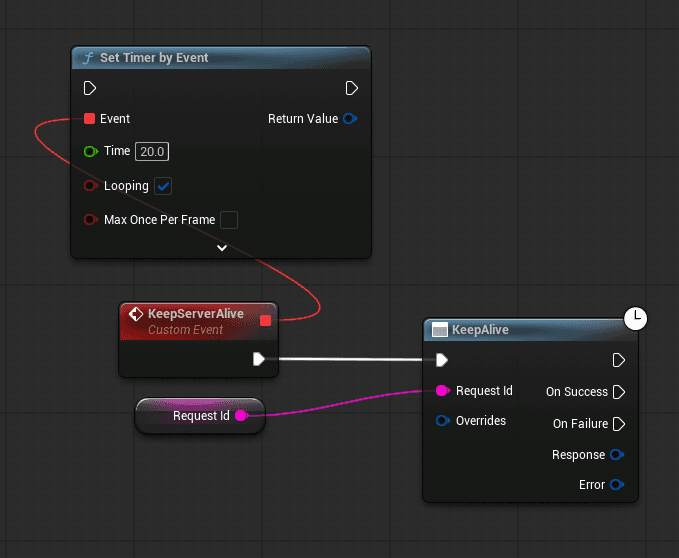
Task: Click the function icon on Set Timer by Event title
Action: (88, 58)
